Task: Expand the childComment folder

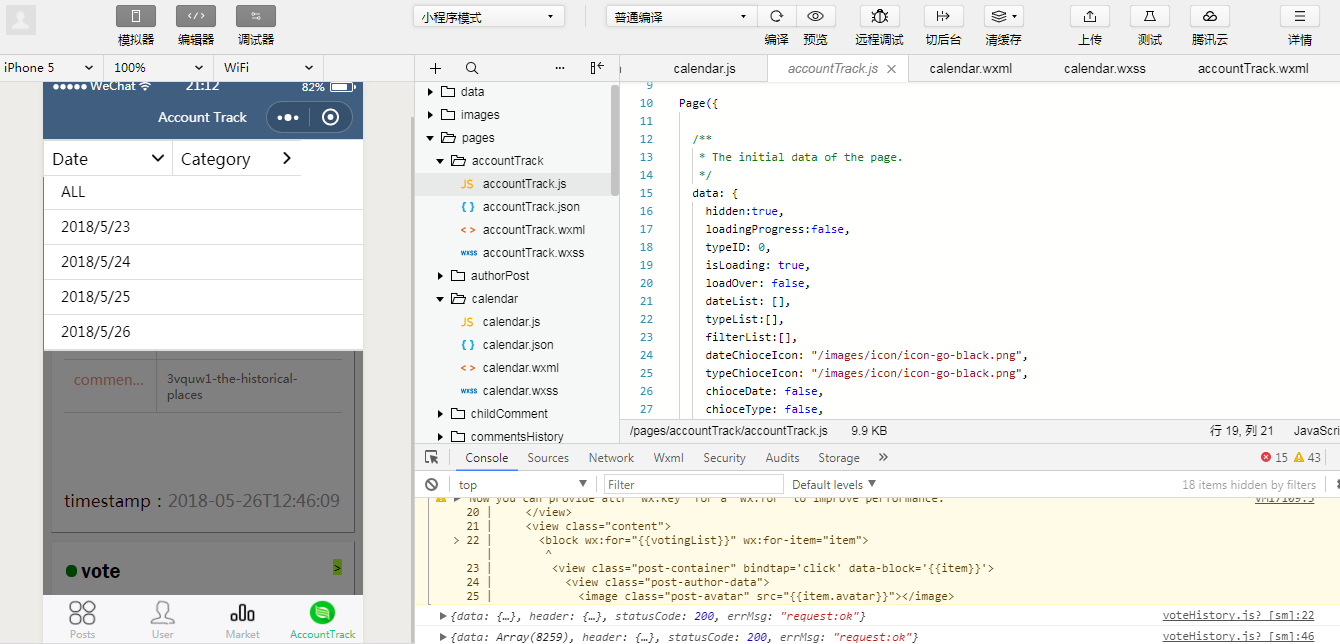Action: [440, 414]
